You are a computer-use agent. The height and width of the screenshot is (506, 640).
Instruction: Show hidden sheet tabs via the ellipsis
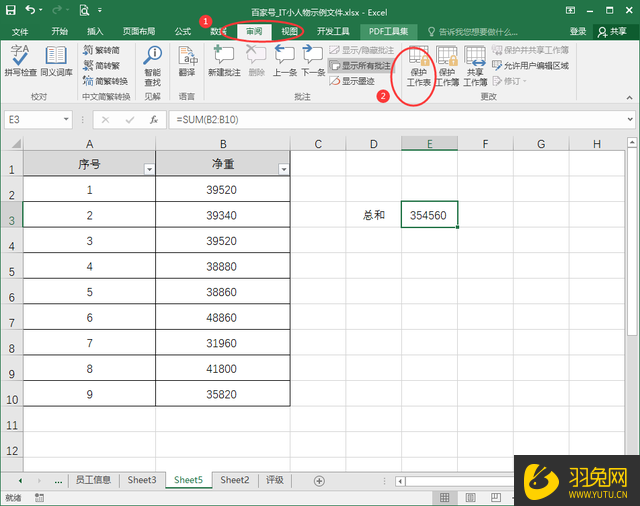pyautogui.click(x=58, y=481)
